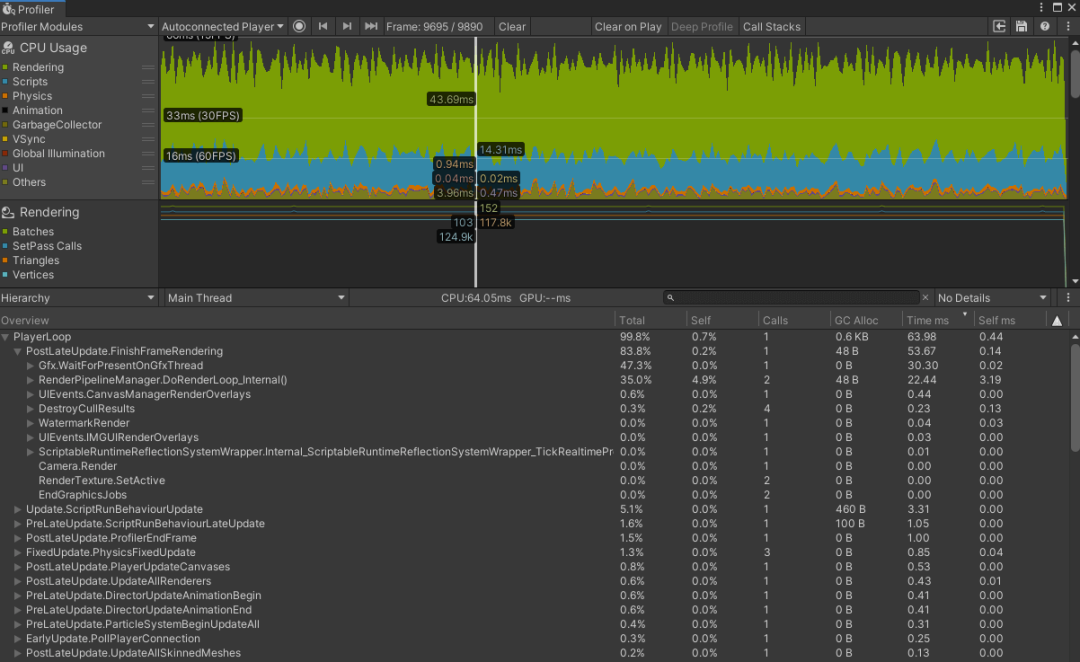Open Profiler Modules dropdown
The image size is (1080, 662).
pos(78,26)
